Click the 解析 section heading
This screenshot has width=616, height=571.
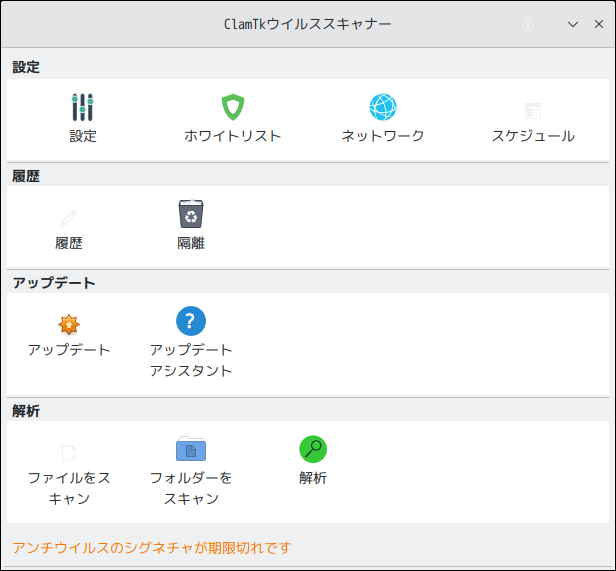click(x=26, y=411)
